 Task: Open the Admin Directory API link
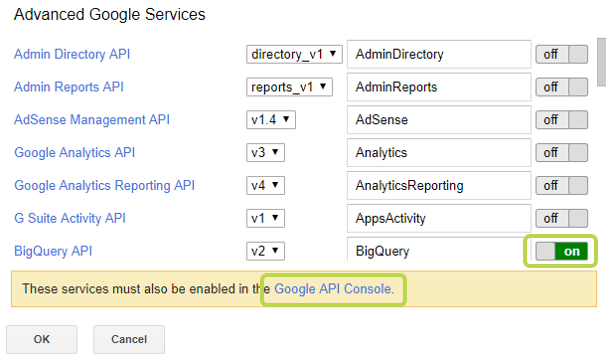pyautogui.click(x=72, y=54)
